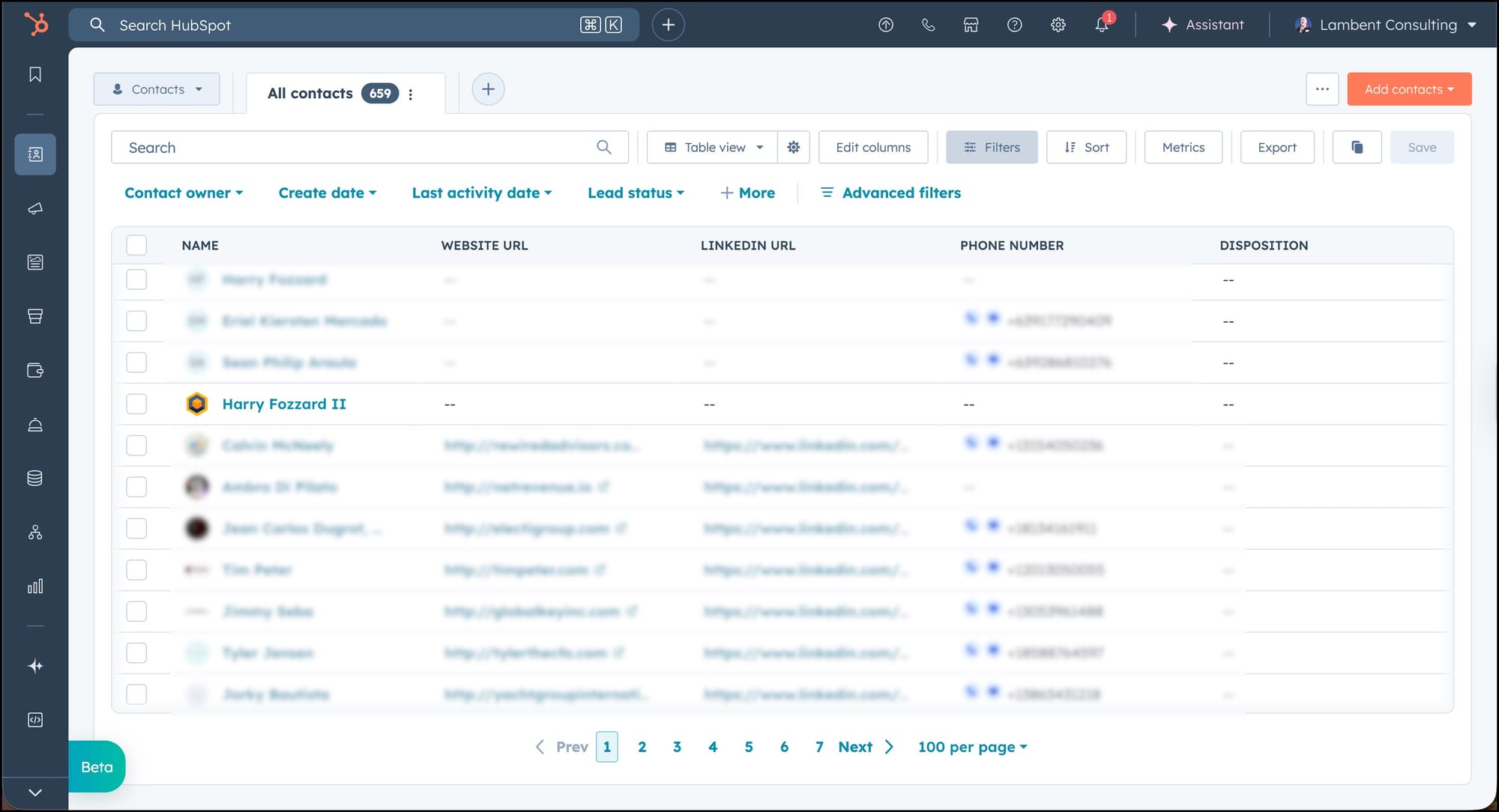The height and width of the screenshot is (812, 1499).
Task: Open the notifications bell
Action: (x=1102, y=25)
